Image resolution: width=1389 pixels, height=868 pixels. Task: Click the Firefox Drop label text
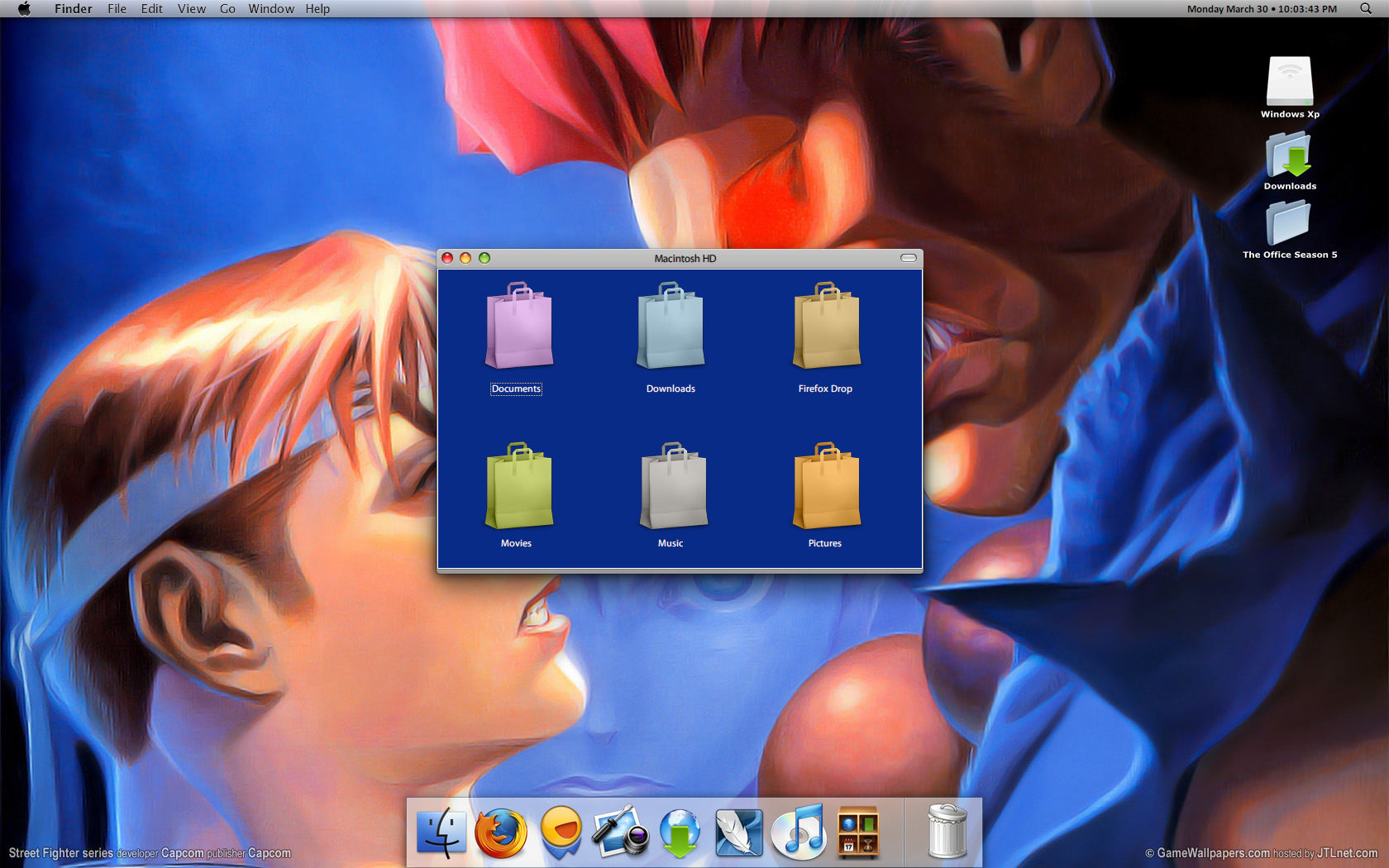pyautogui.click(x=825, y=389)
